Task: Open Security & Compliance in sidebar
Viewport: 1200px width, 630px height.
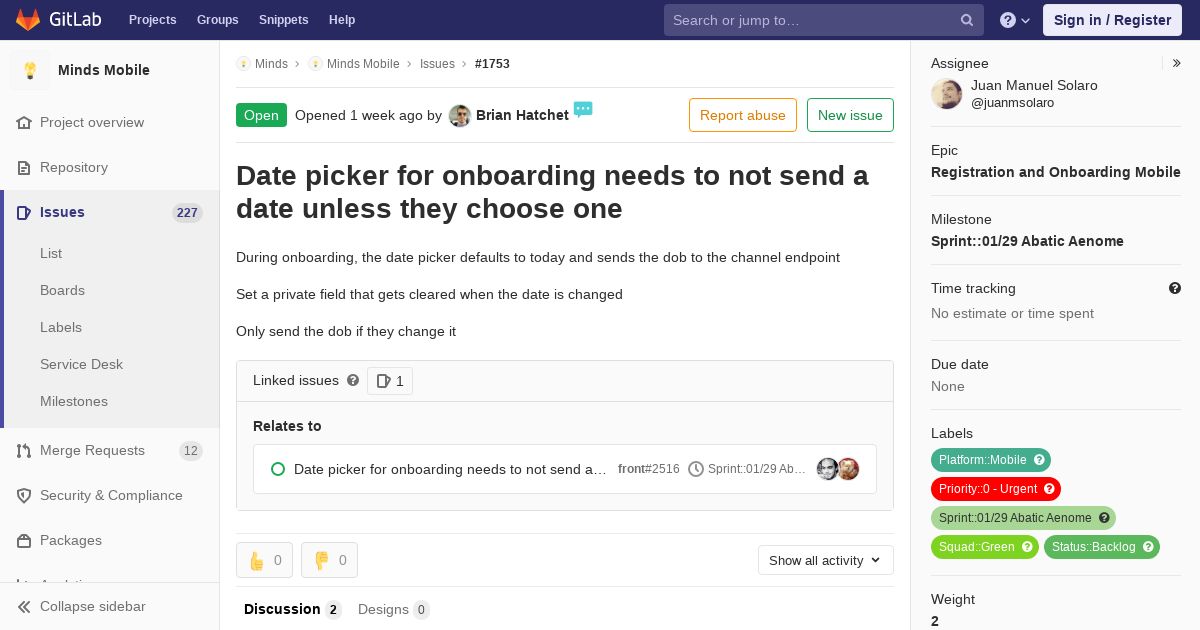Action: 110,495
